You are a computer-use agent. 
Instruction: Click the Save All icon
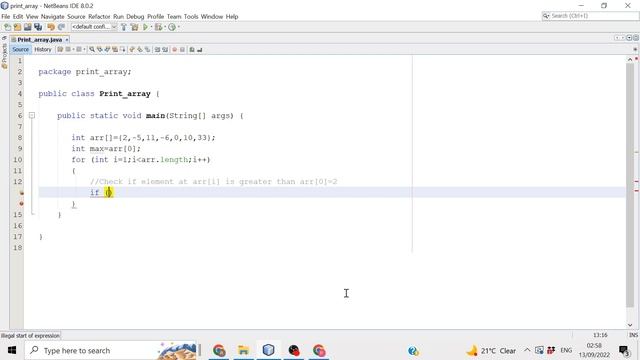pyautogui.click(x=38, y=27)
